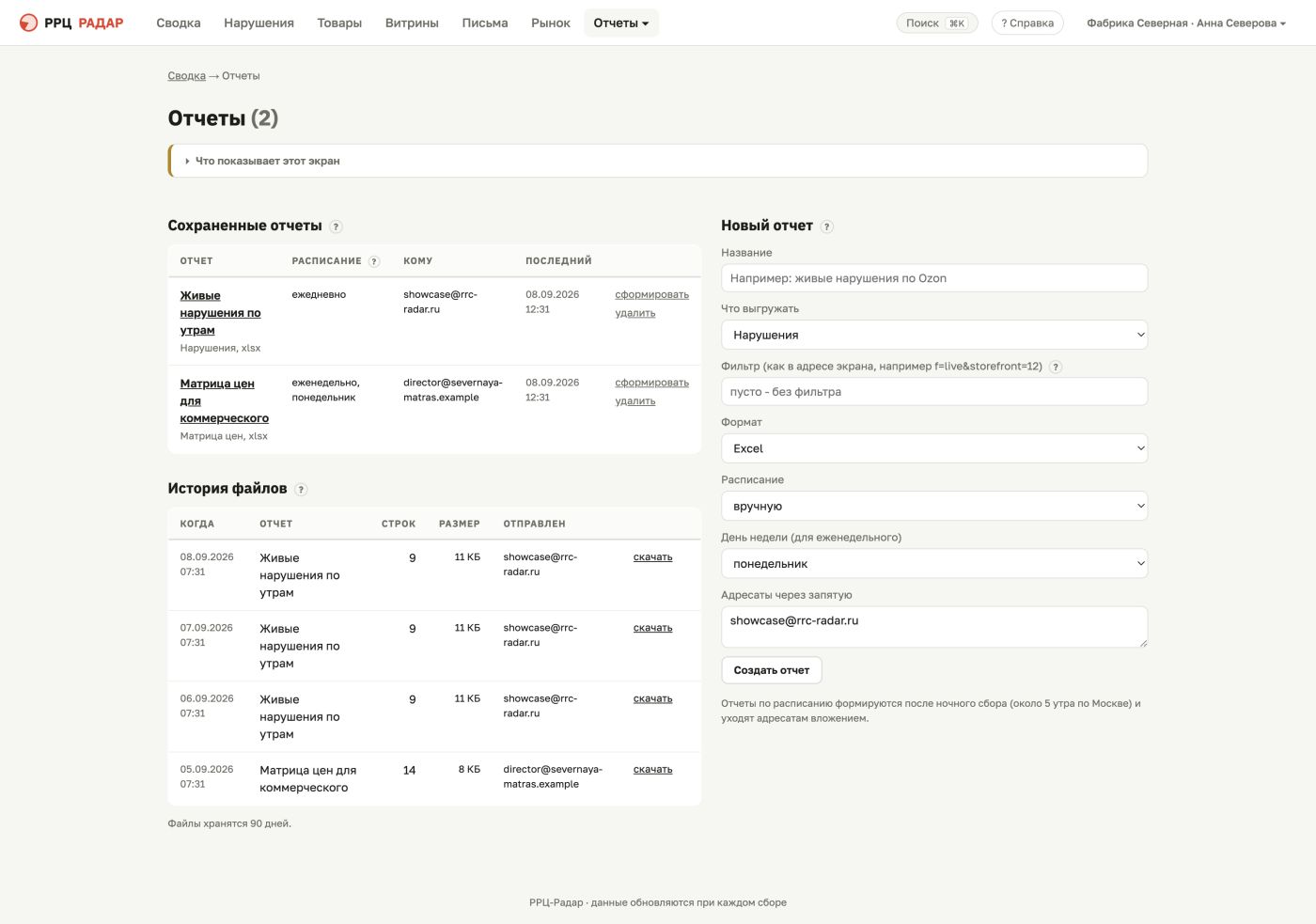Image resolution: width=1316 pixels, height=924 pixels.
Task: Click the Адресаты recipients textarea
Action: point(934,627)
